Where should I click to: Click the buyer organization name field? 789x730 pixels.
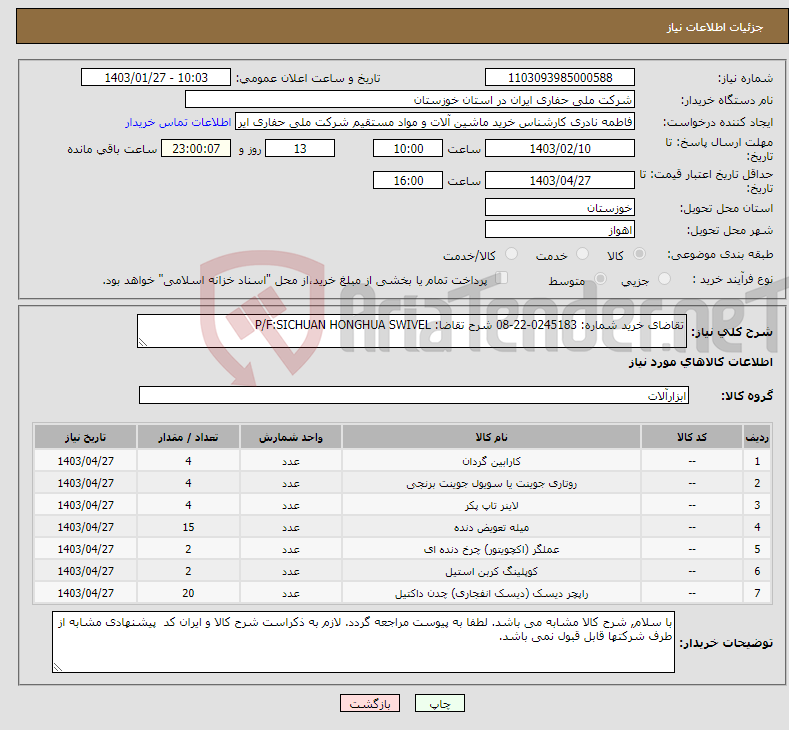410,100
